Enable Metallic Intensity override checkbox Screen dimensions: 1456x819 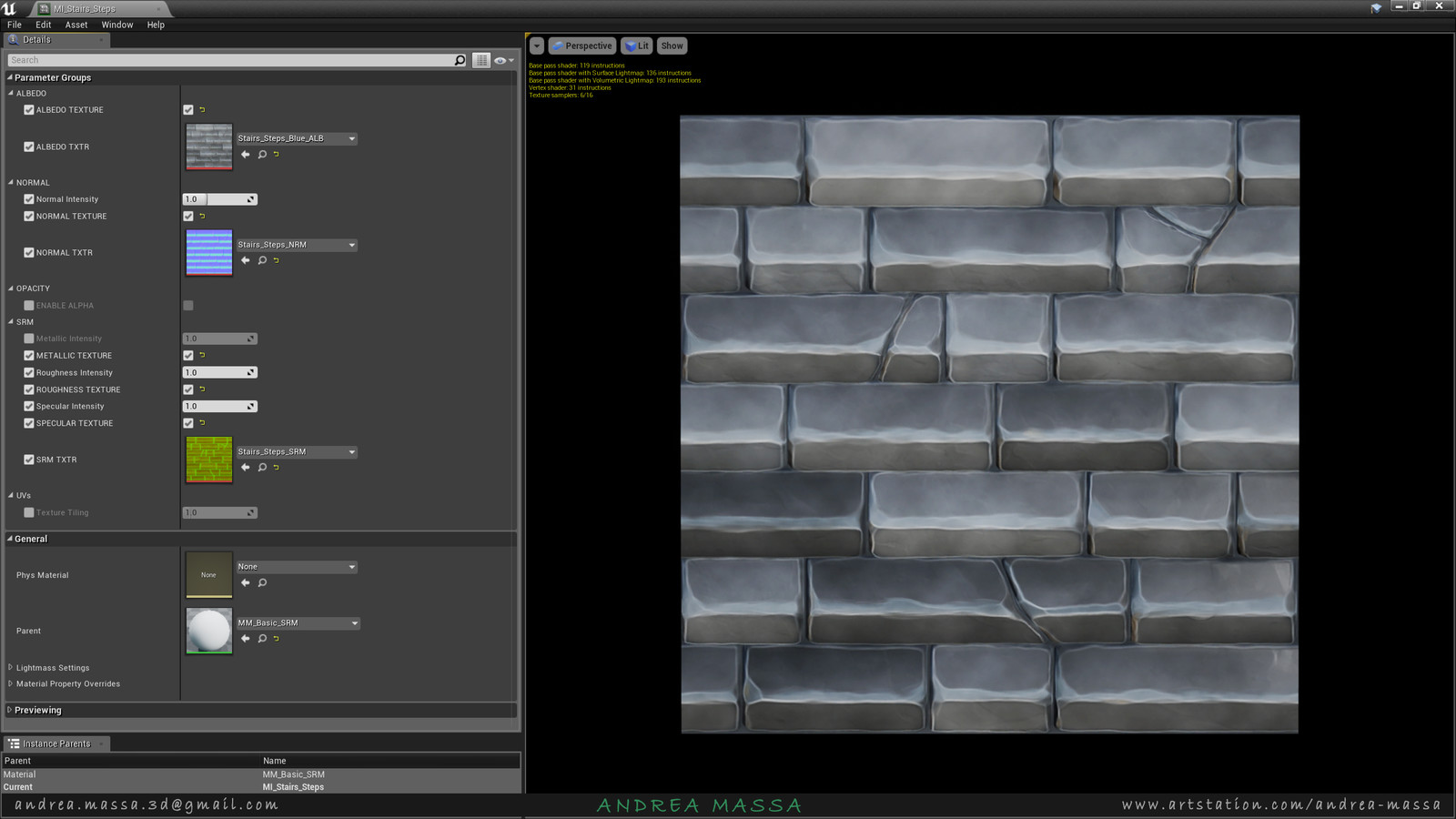coord(29,339)
